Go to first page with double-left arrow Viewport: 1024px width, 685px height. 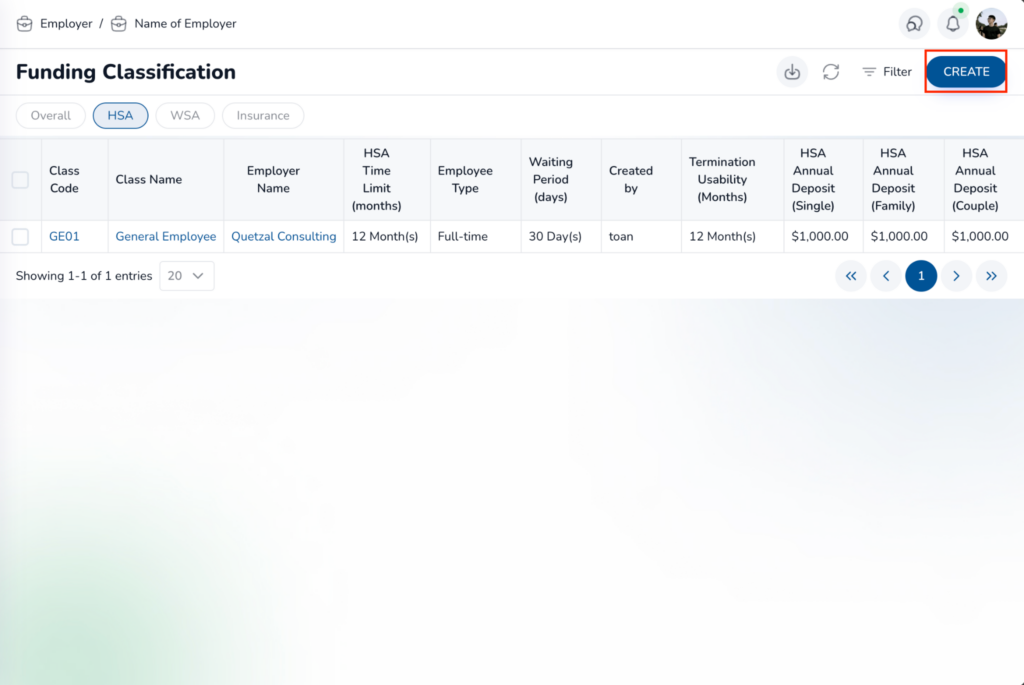click(x=851, y=276)
